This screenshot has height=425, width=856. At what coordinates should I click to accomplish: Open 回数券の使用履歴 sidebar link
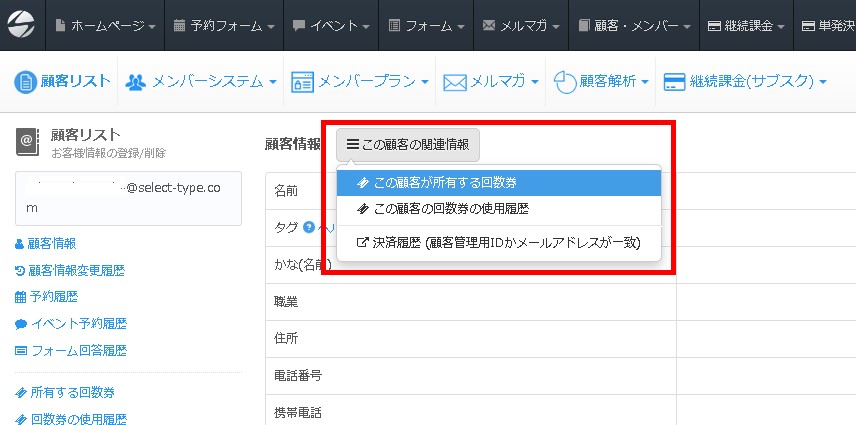tap(79, 419)
